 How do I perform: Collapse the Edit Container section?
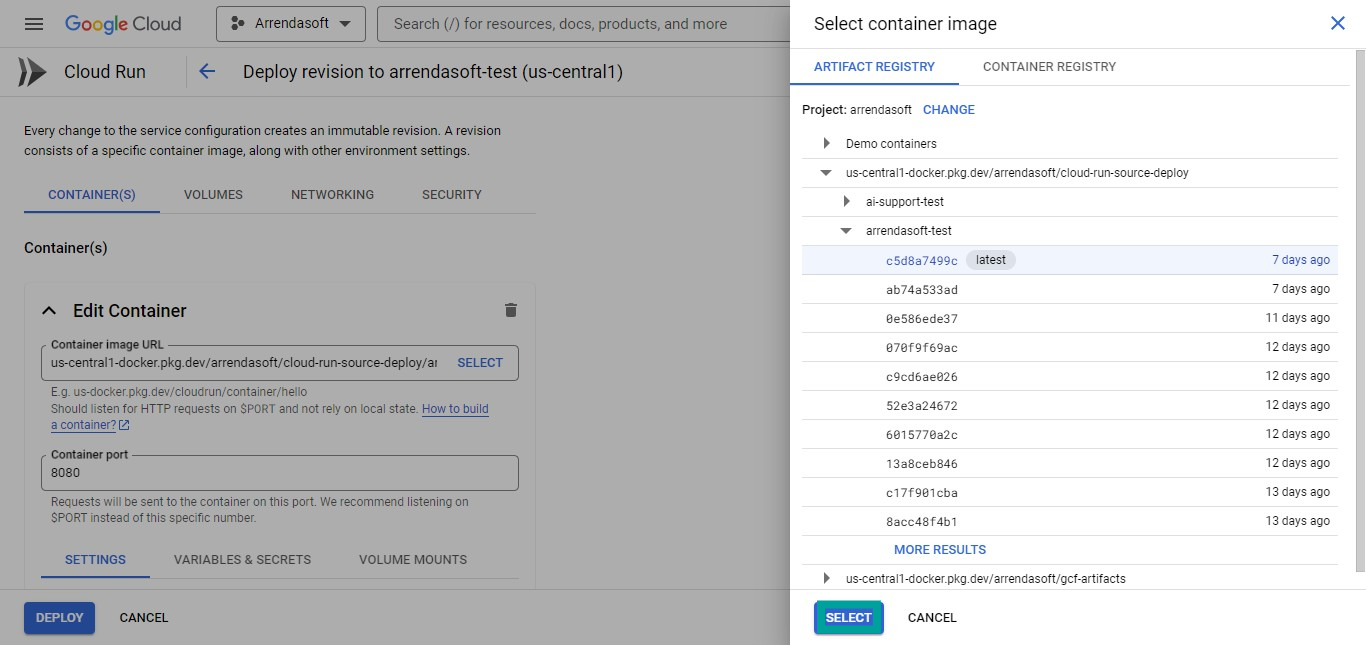pos(49,311)
